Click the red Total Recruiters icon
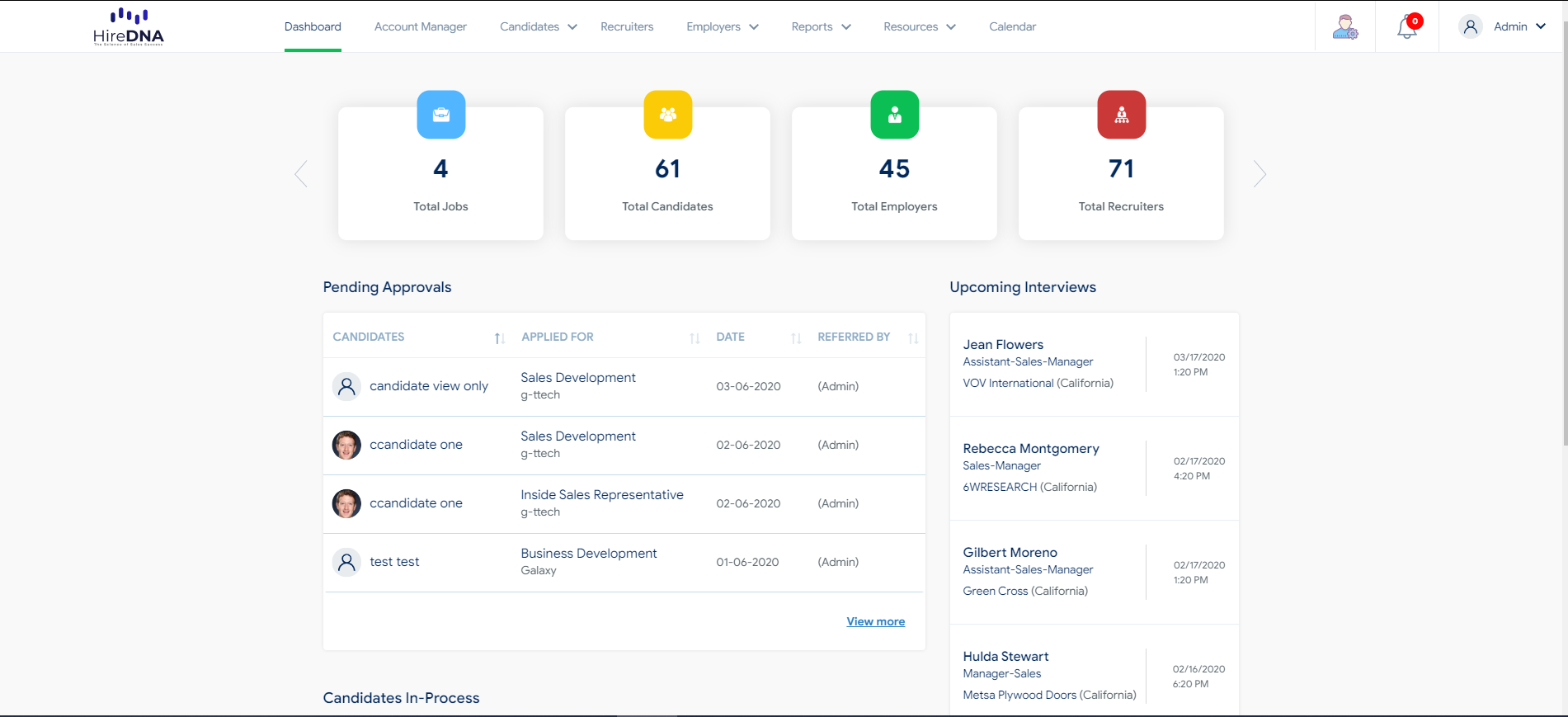The width and height of the screenshot is (1568, 717). click(1122, 115)
